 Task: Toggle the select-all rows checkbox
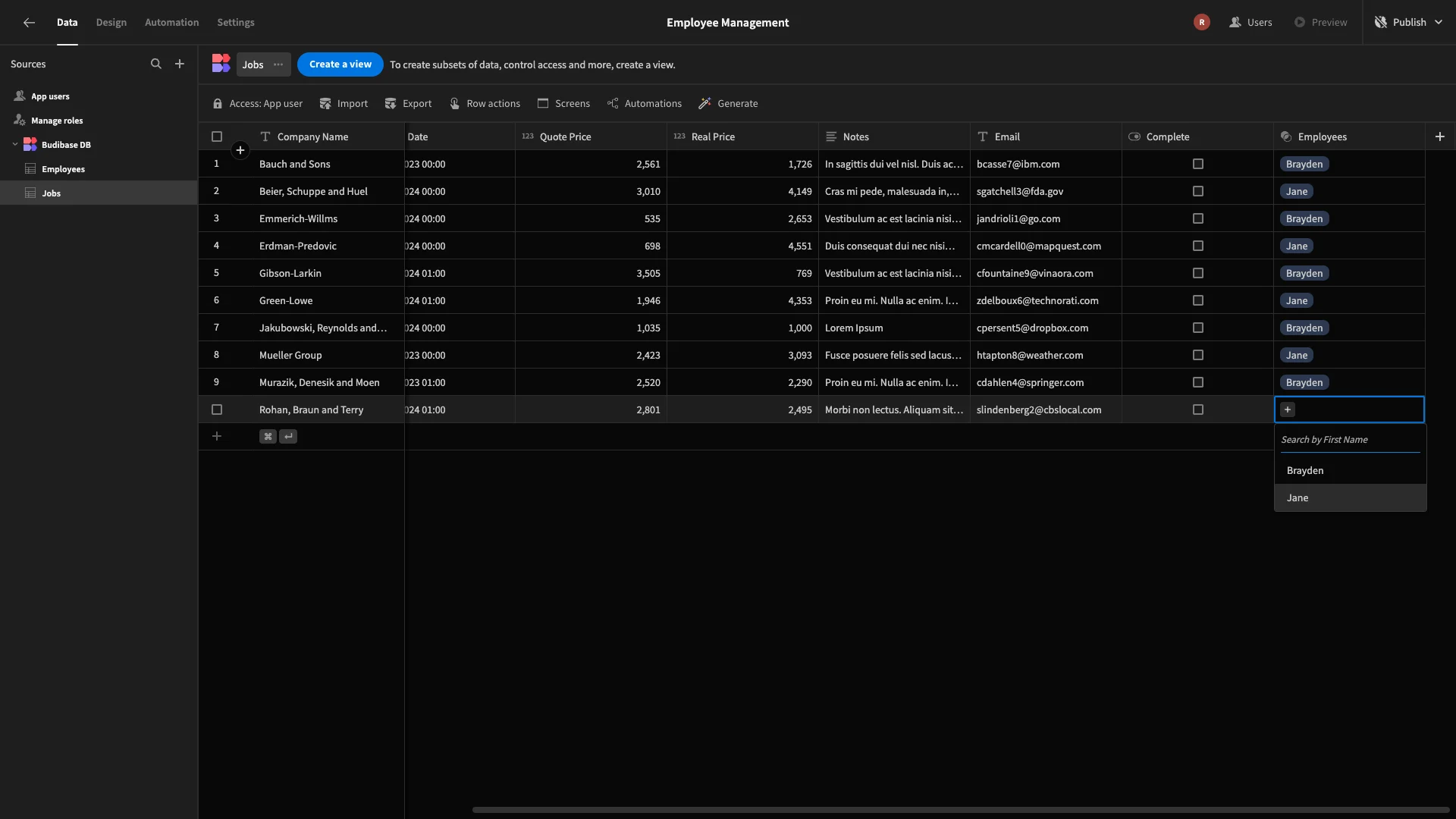[217, 136]
